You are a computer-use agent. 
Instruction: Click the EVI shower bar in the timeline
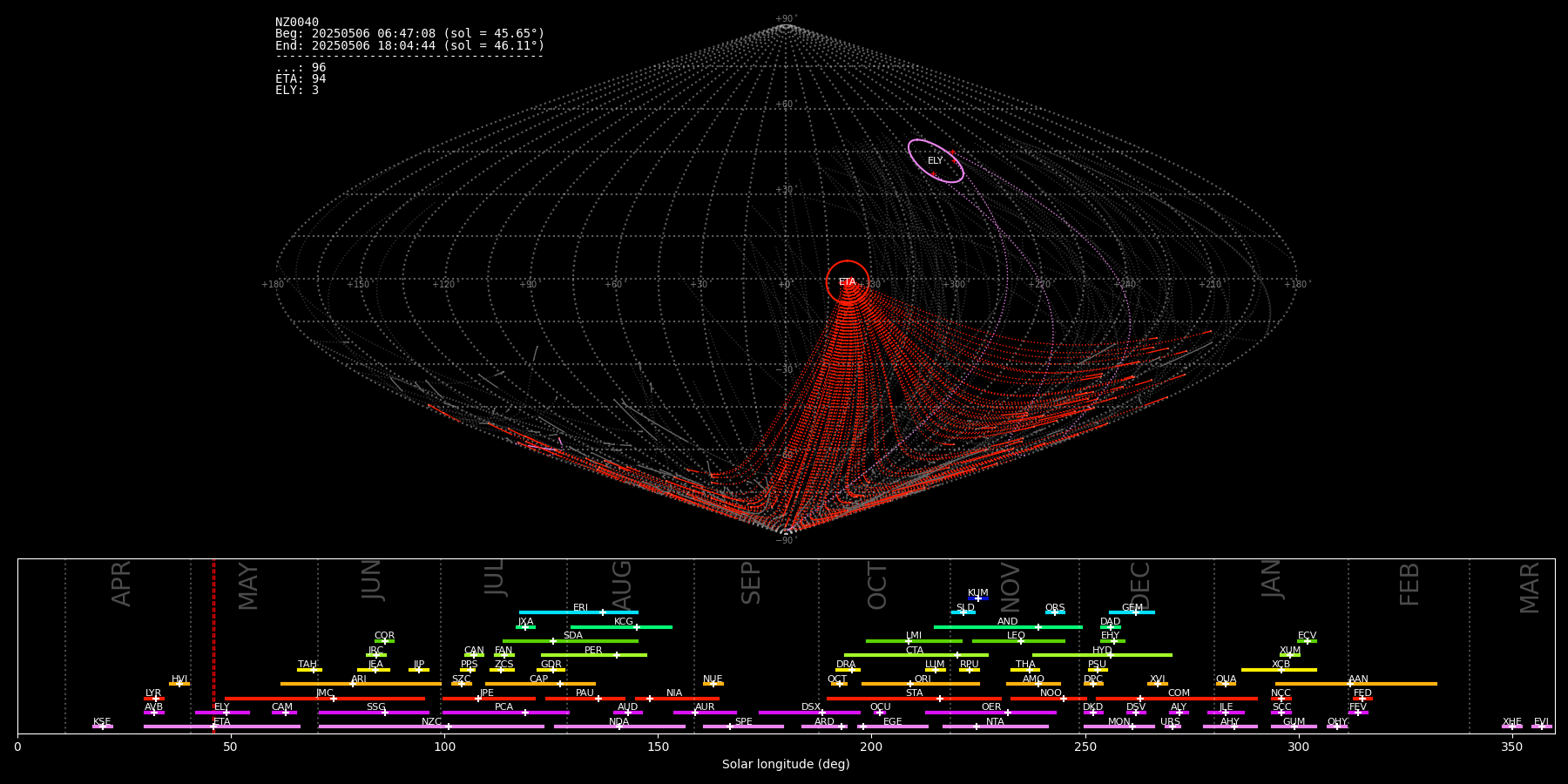click(x=1542, y=727)
